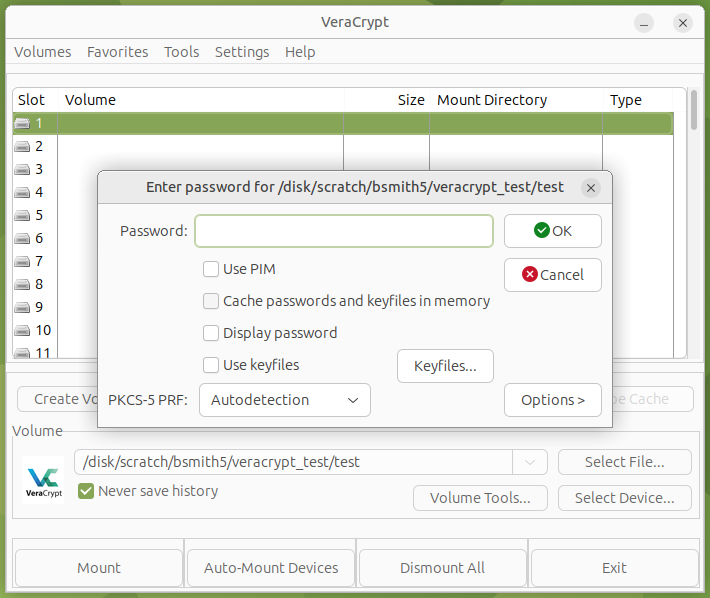This screenshot has width=710, height=598.
Task: Click Auto-Mount Devices
Action: (x=271, y=568)
